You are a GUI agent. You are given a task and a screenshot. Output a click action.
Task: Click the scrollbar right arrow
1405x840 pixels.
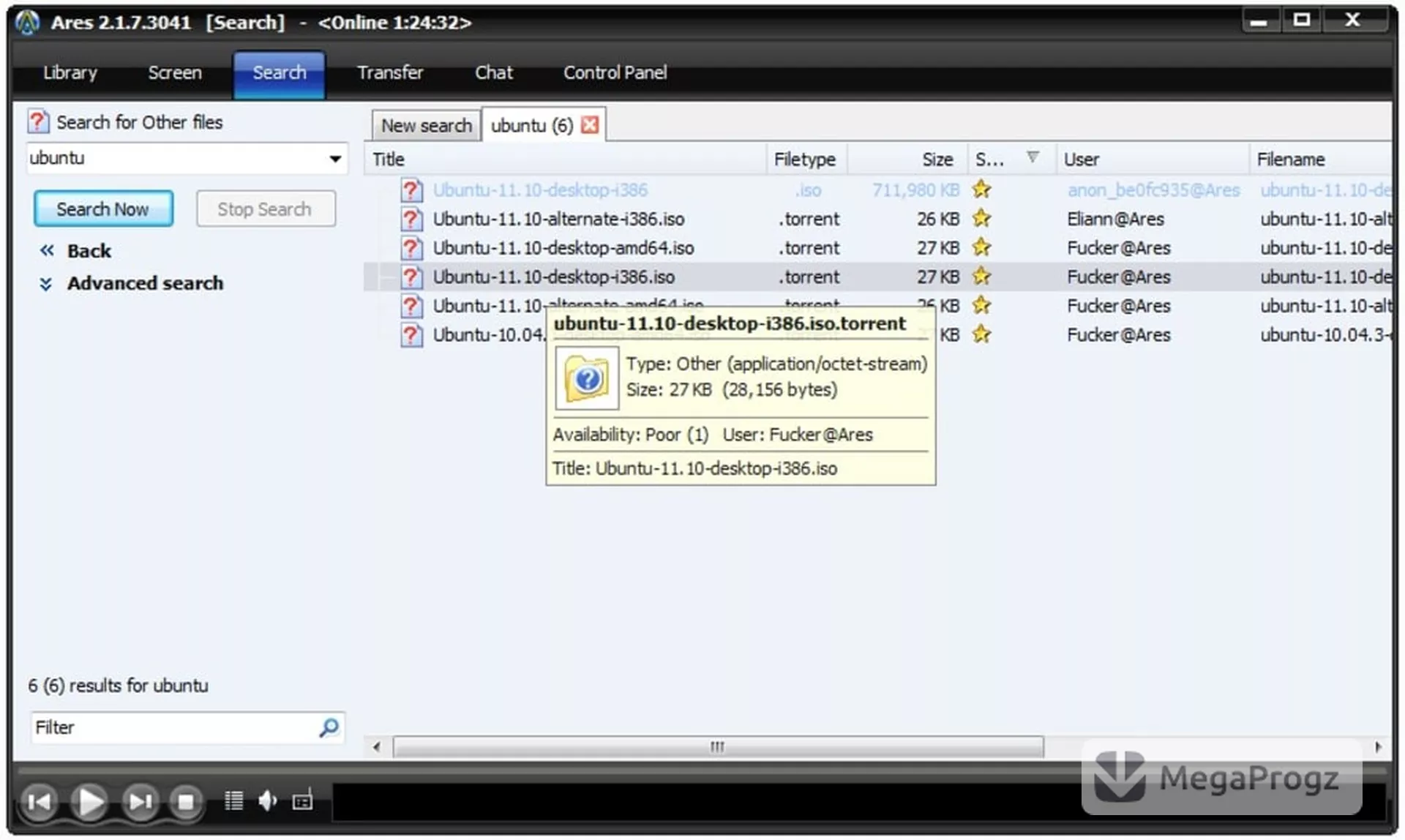1379,747
